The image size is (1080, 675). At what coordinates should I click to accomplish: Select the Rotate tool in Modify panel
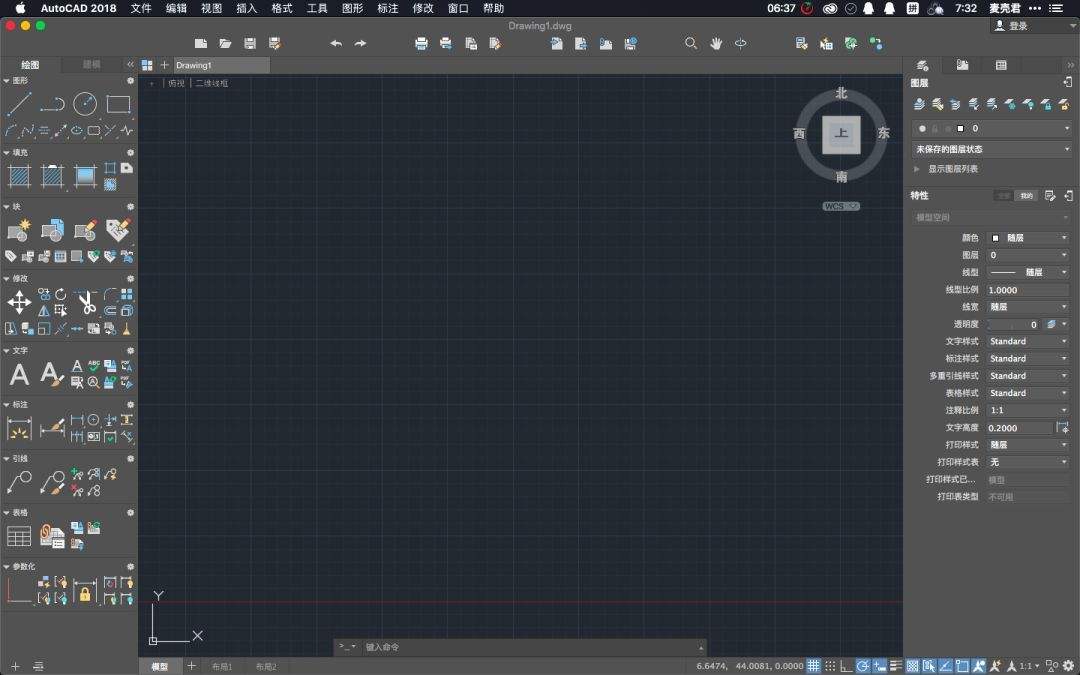[x=61, y=294]
